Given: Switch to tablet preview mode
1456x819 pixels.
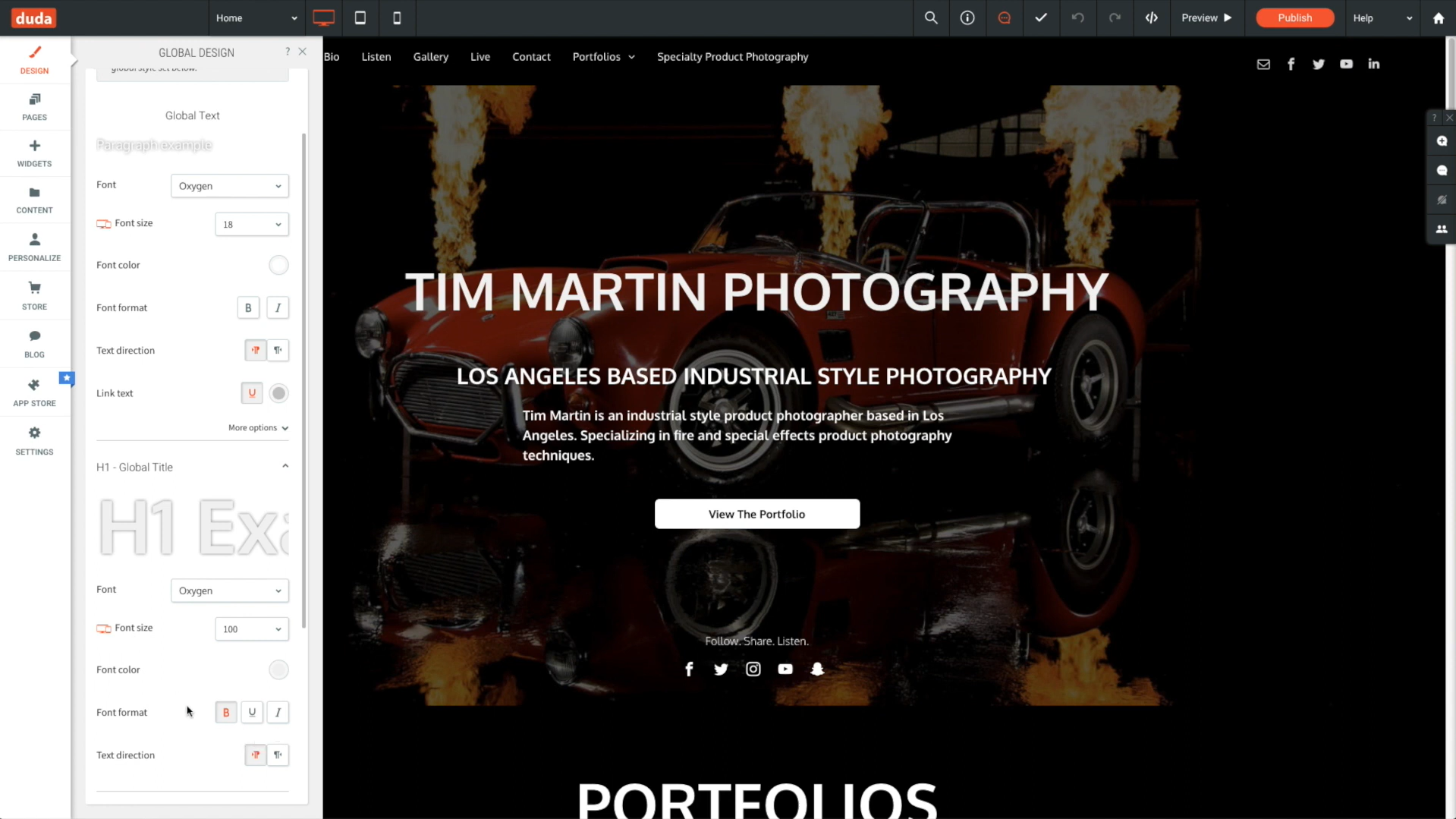Looking at the screenshot, I should (360, 17).
